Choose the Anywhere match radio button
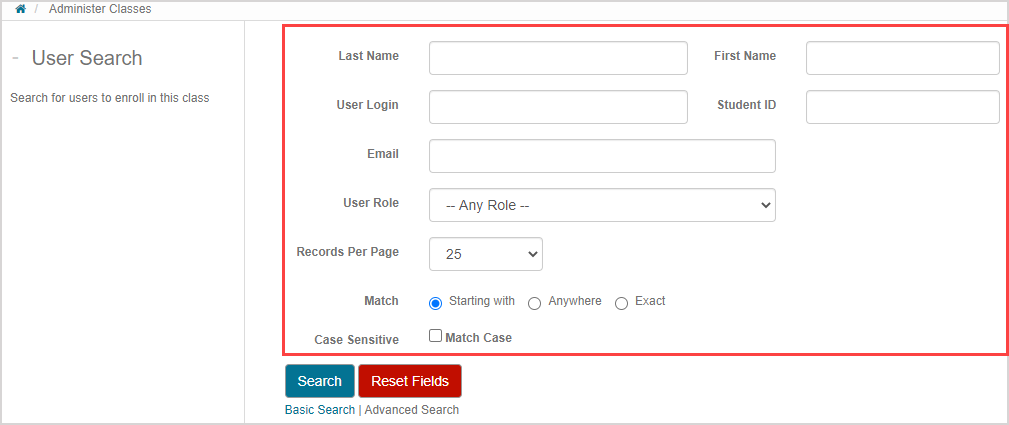Screen dimensions: 1009x425 coord(535,303)
